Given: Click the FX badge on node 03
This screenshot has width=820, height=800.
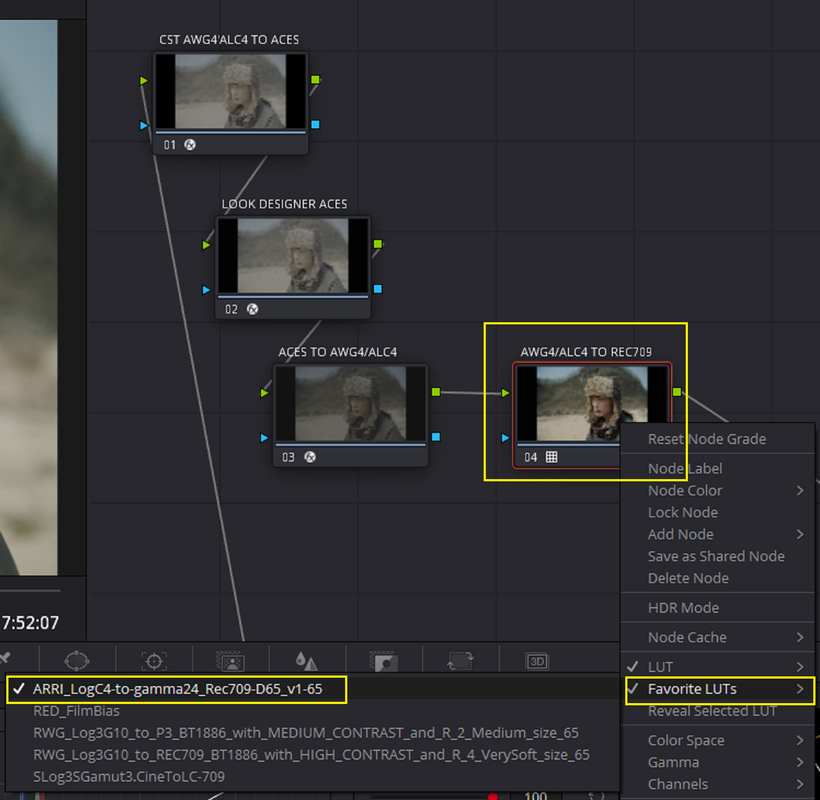Looking at the screenshot, I should [x=310, y=457].
